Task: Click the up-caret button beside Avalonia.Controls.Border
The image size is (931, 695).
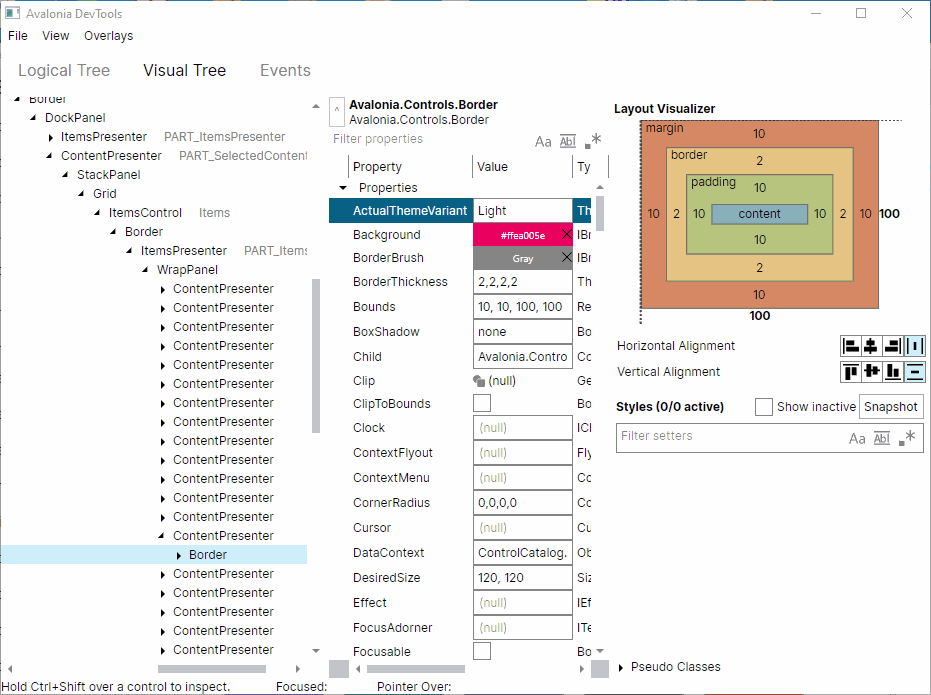Action: point(337,112)
